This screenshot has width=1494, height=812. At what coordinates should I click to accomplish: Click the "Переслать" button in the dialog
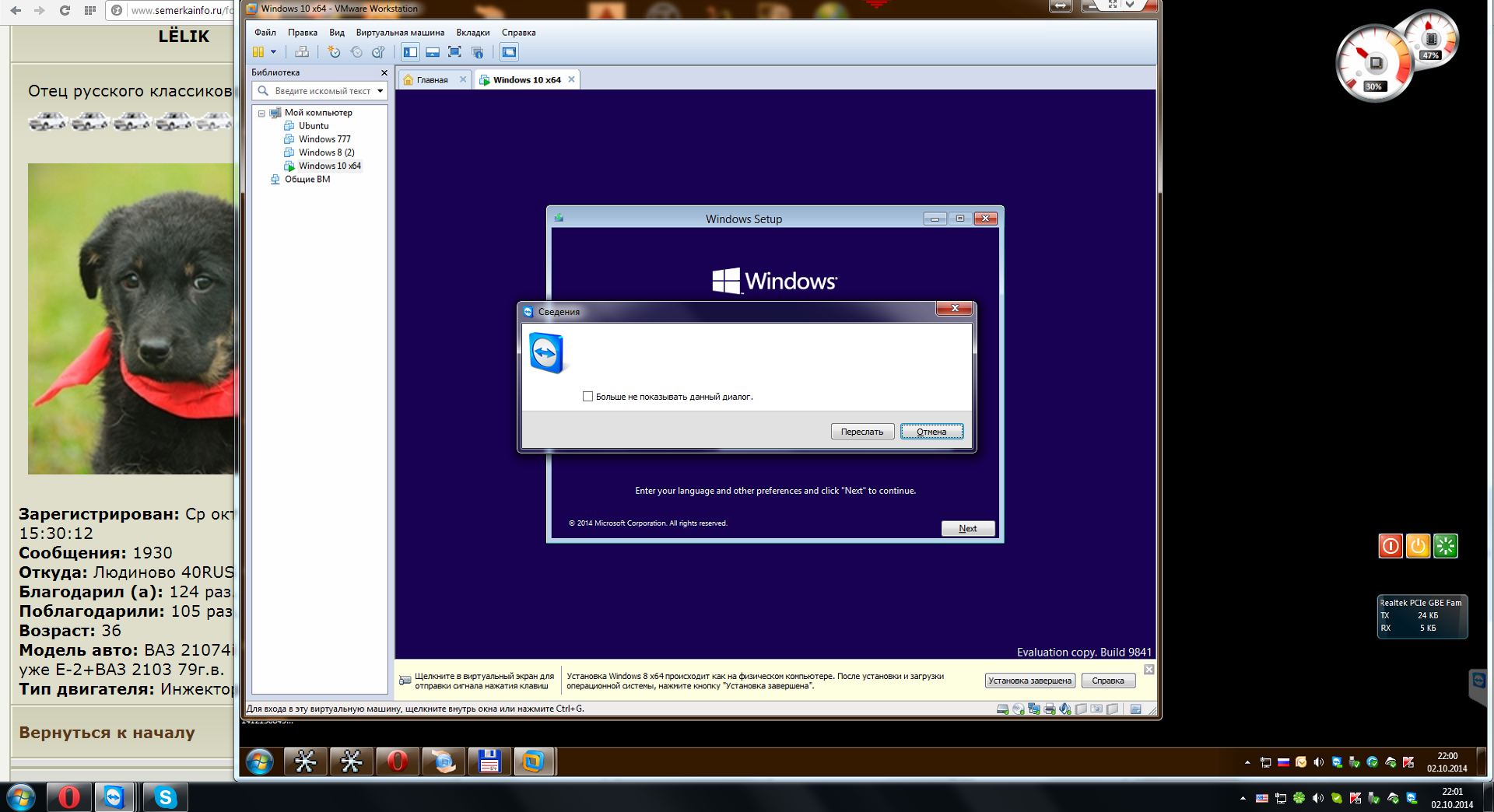click(x=862, y=432)
